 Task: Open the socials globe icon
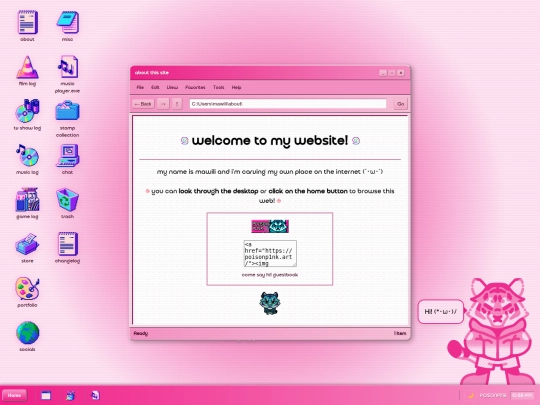(x=28, y=333)
